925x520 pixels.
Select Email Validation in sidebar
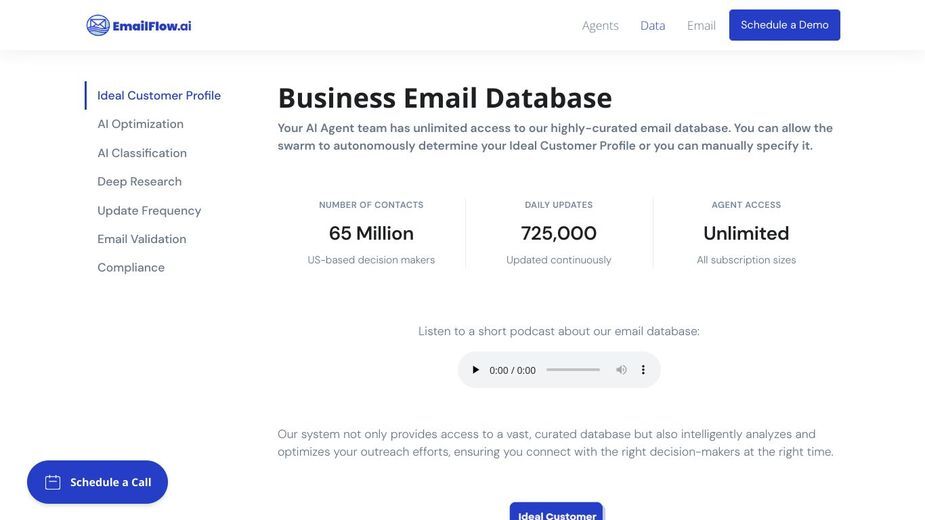(x=142, y=239)
